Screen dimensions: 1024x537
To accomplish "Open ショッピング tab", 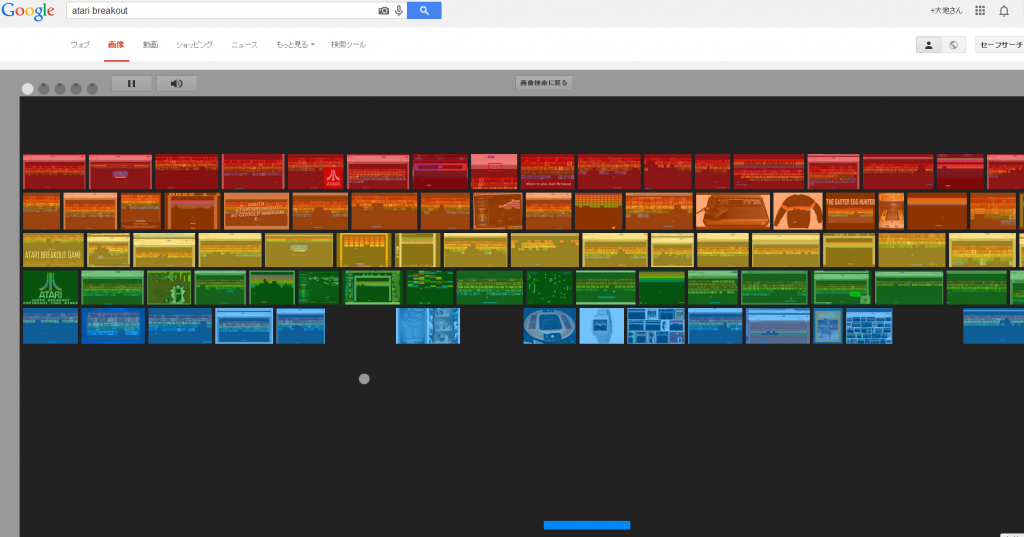I will [x=194, y=44].
